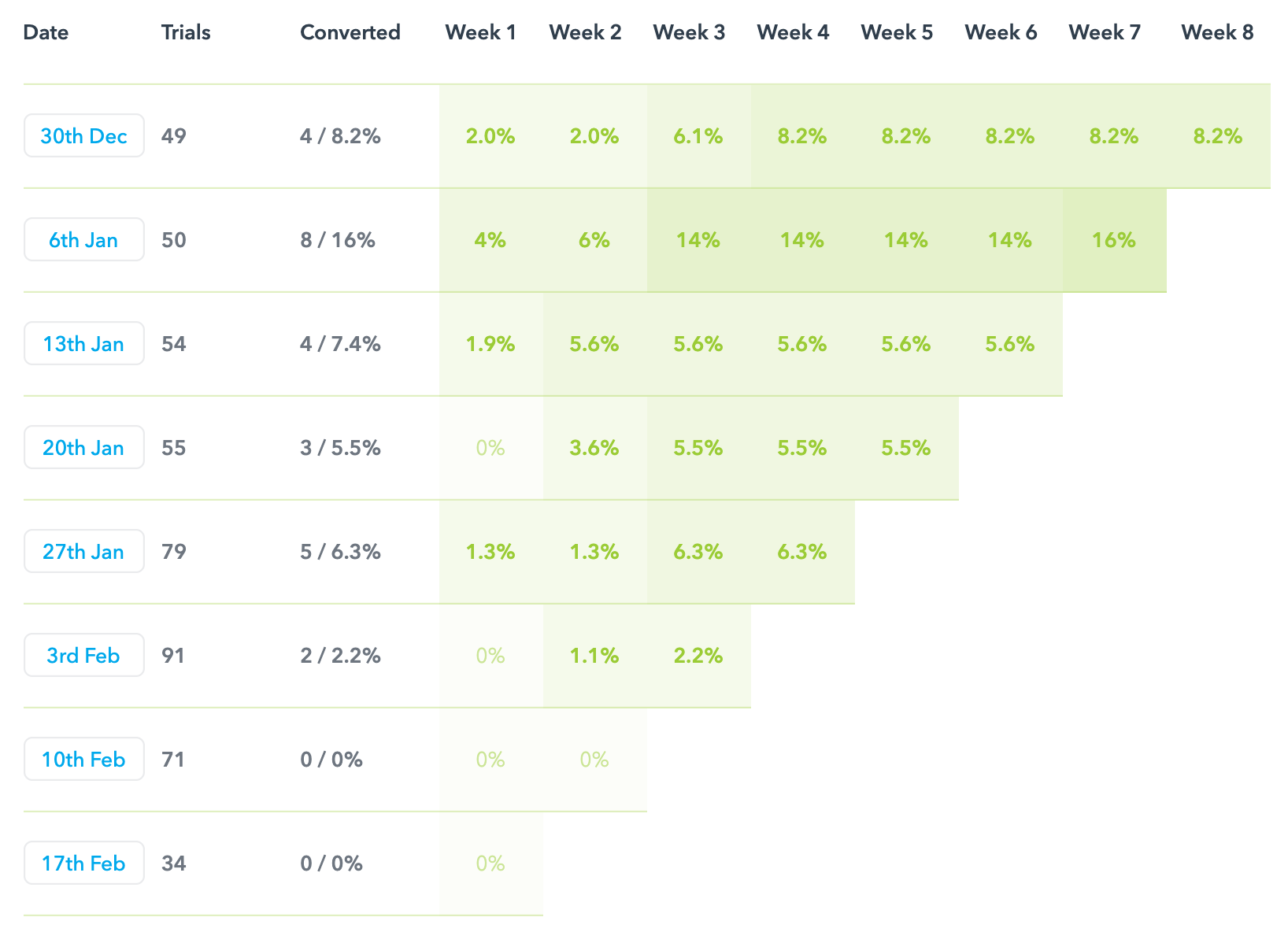
Task: Select the 3rd Feb cohort
Action: pyautogui.click(x=83, y=656)
